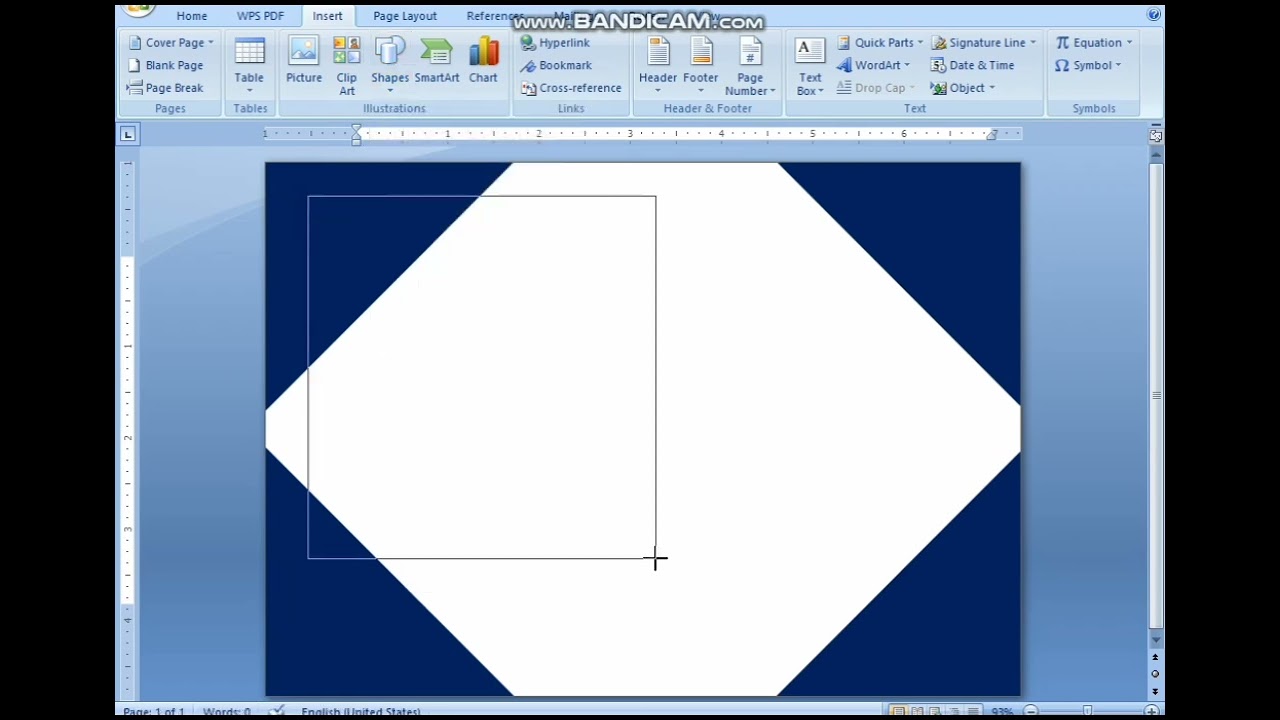Click the Words count in status bar
1280x720 pixels.
(226, 712)
